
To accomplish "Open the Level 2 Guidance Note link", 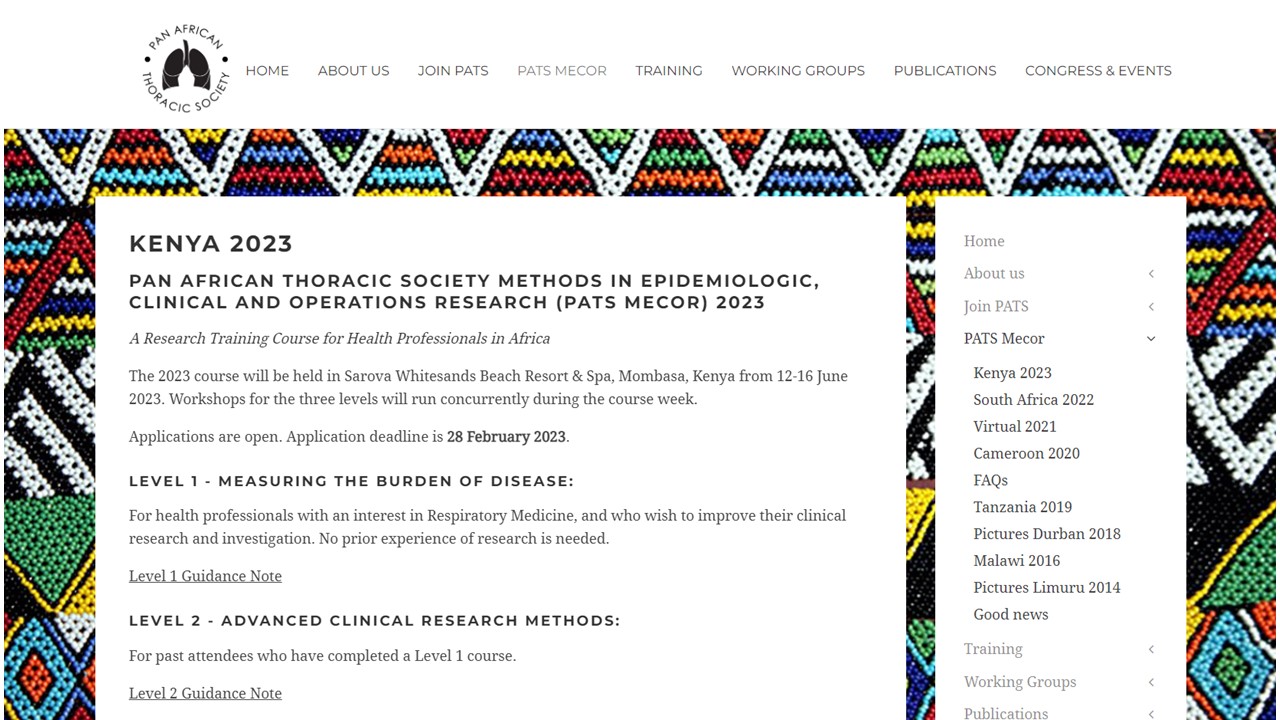I will (205, 693).
